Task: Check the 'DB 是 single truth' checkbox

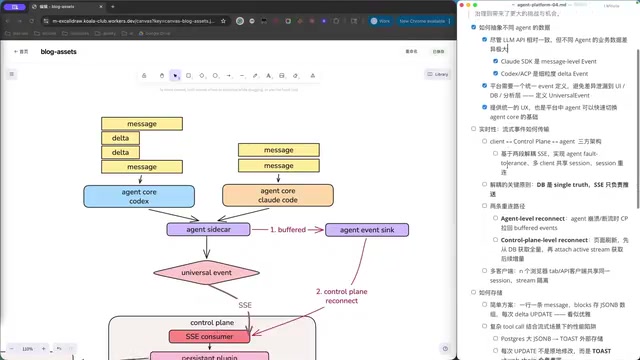Action: coord(484,184)
